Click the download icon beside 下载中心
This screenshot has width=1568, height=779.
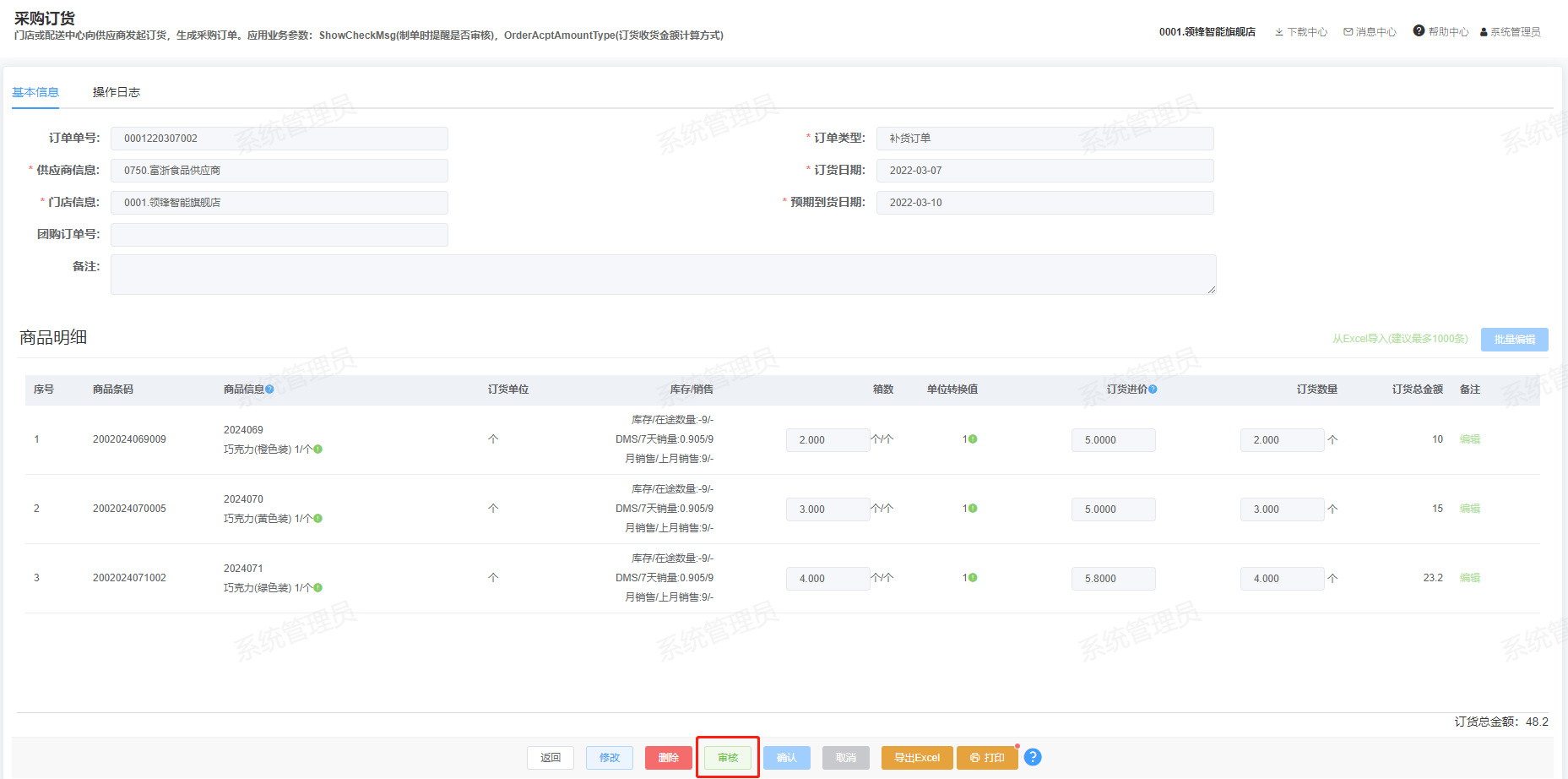click(x=1279, y=32)
